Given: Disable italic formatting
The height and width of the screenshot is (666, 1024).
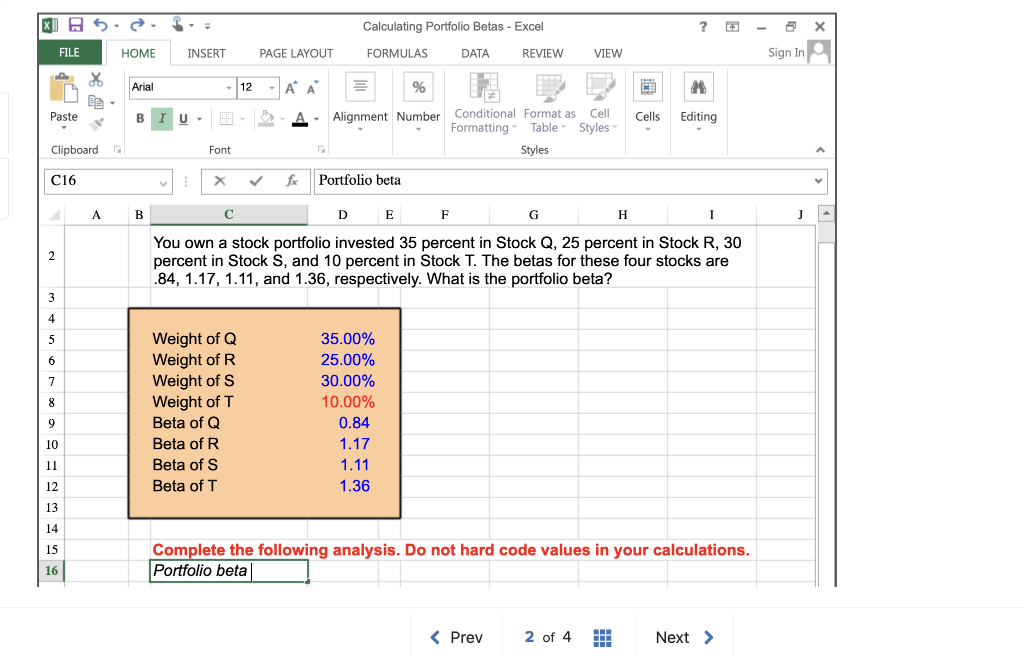Looking at the screenshot, I should (161, 118).
